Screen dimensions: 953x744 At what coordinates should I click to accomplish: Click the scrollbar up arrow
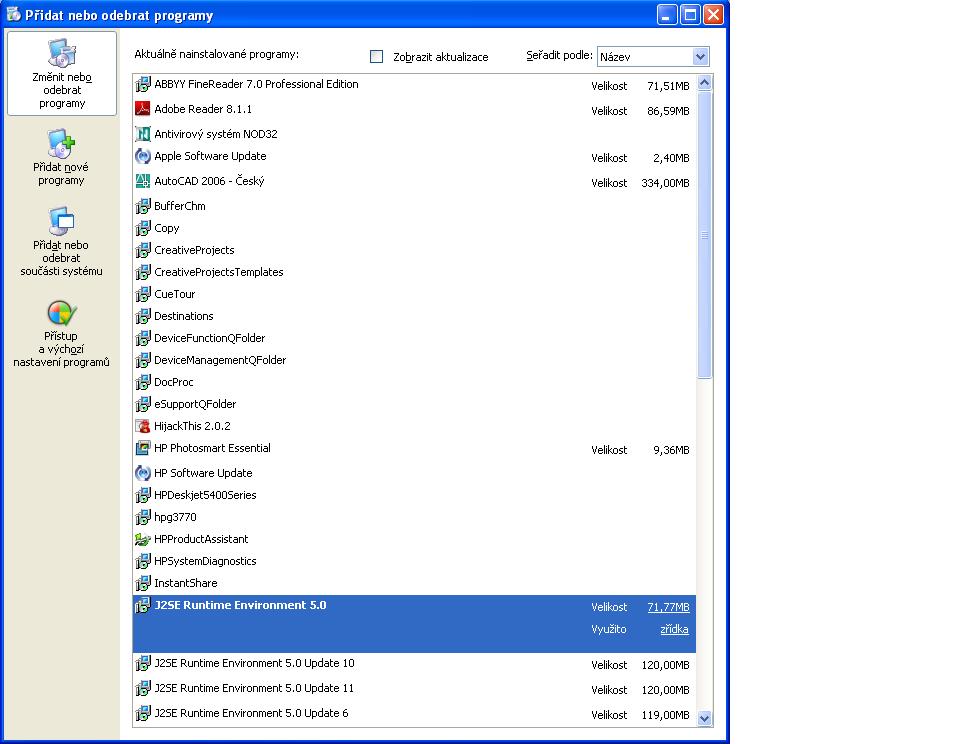tap(704, 82)
